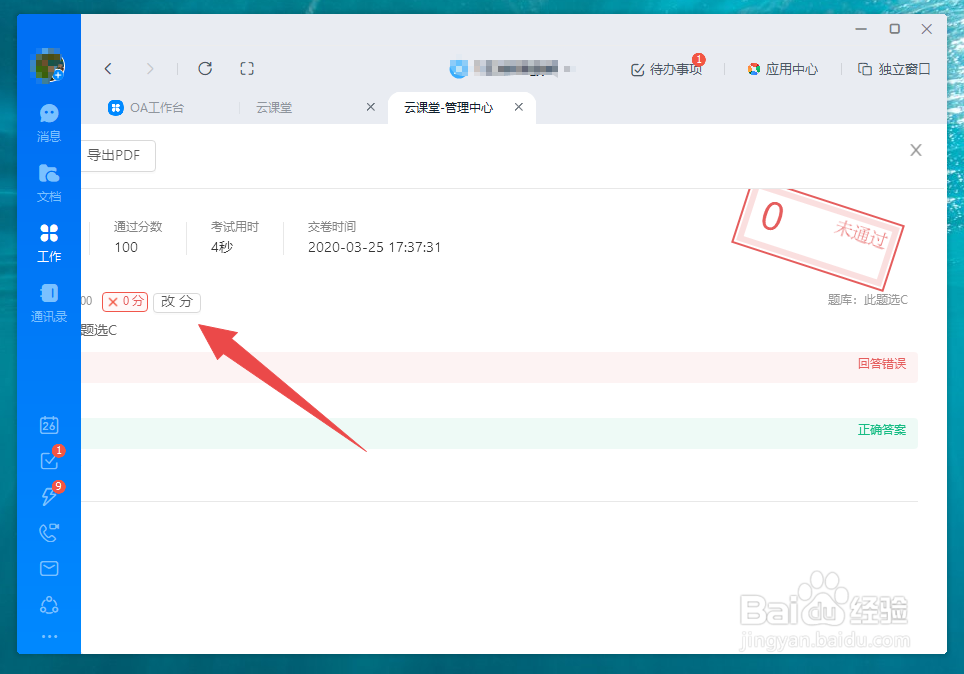Image resolution: width=964 pixels, height=674 pixels.
Task: Click the 改分 change score button
Action: pos(176,301)
